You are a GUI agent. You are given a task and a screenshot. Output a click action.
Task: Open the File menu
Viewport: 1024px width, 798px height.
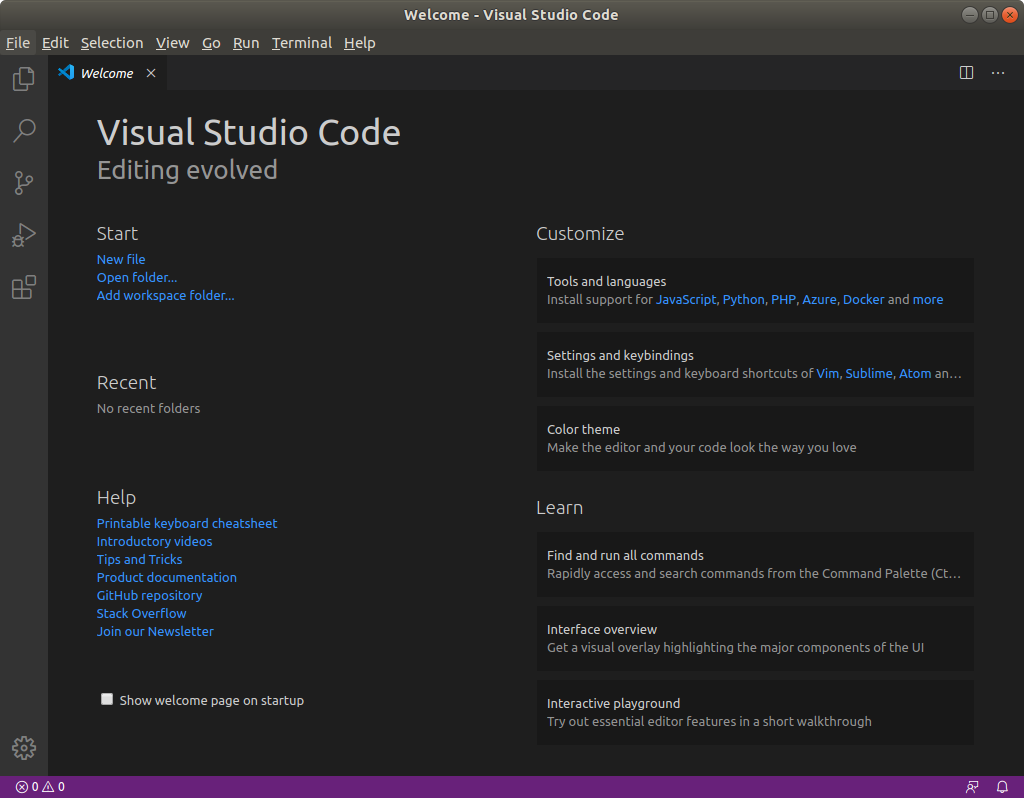click(18, 43)
